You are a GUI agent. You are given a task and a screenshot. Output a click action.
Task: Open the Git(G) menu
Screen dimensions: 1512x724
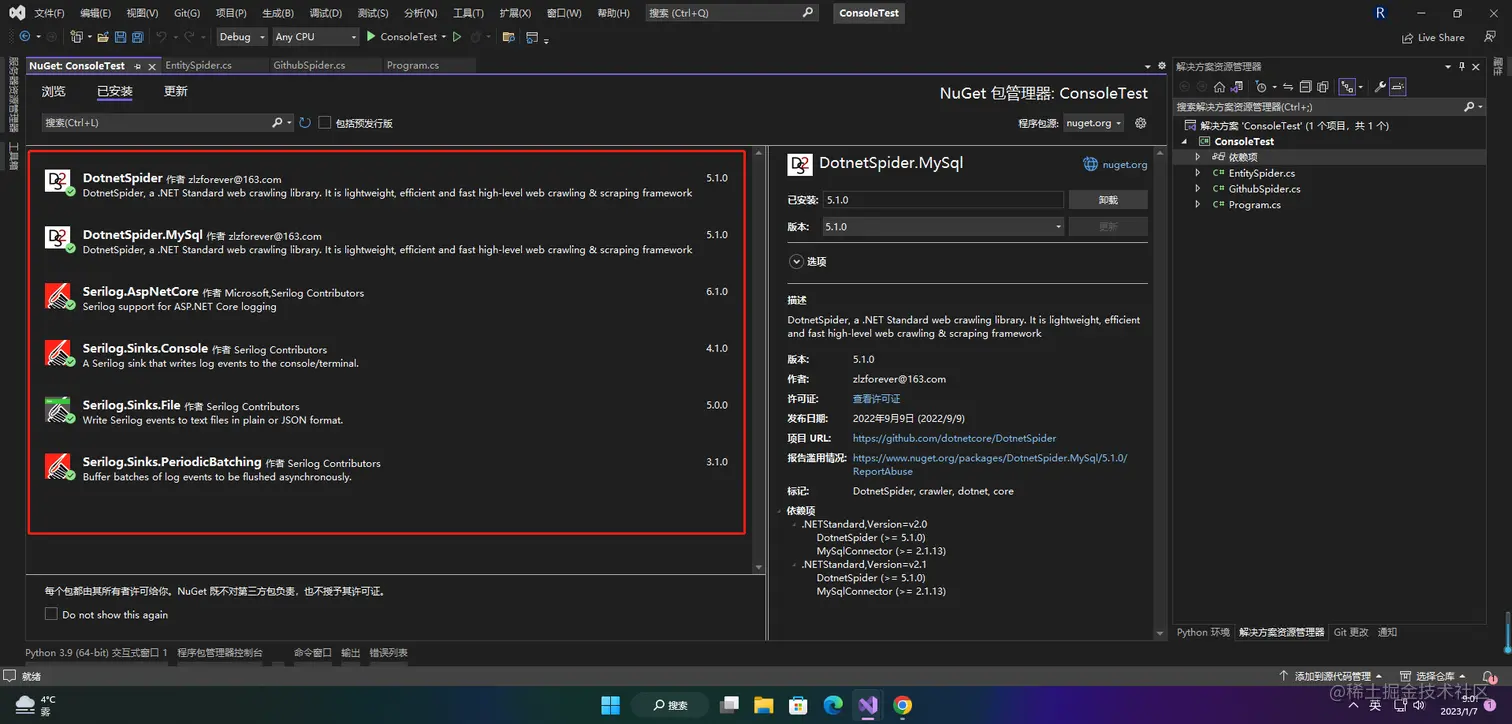pyautogui.click(x=187, y=13)
